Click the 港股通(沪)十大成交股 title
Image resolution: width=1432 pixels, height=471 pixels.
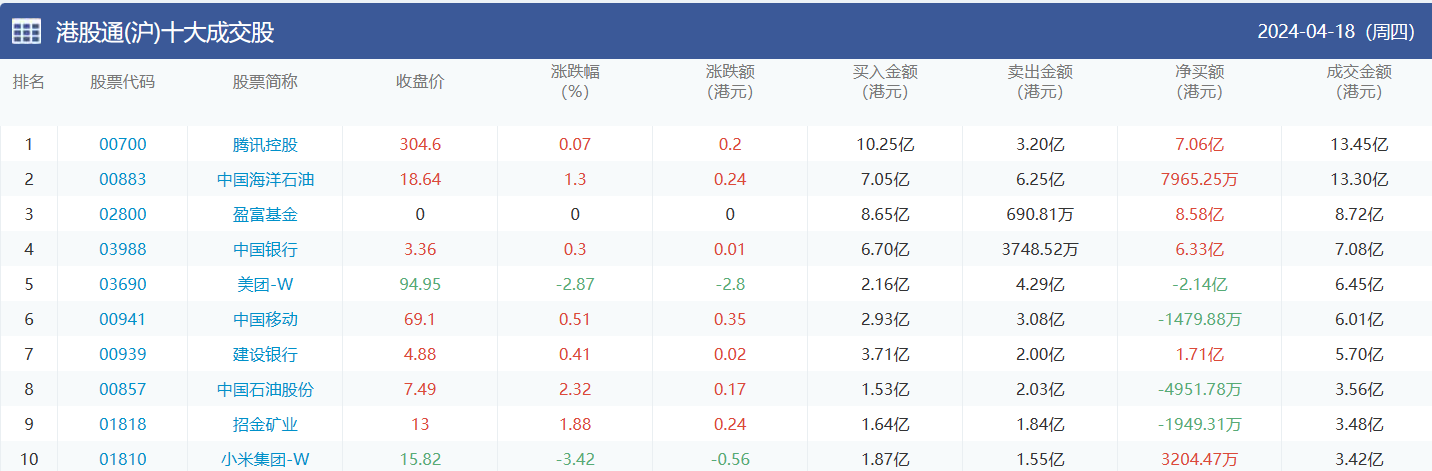pos(165,32)
